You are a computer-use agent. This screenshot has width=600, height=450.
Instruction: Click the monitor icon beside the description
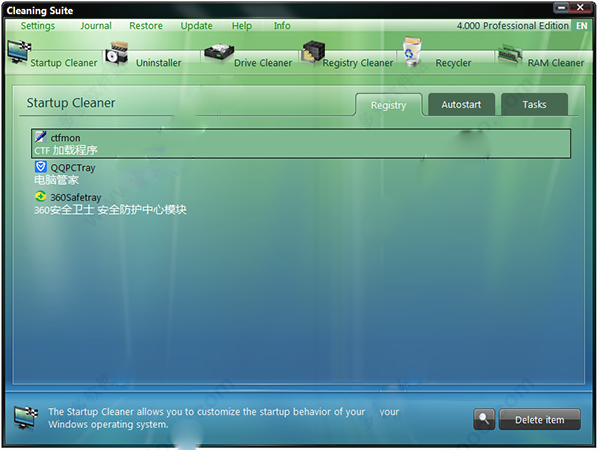coord(26,417)
